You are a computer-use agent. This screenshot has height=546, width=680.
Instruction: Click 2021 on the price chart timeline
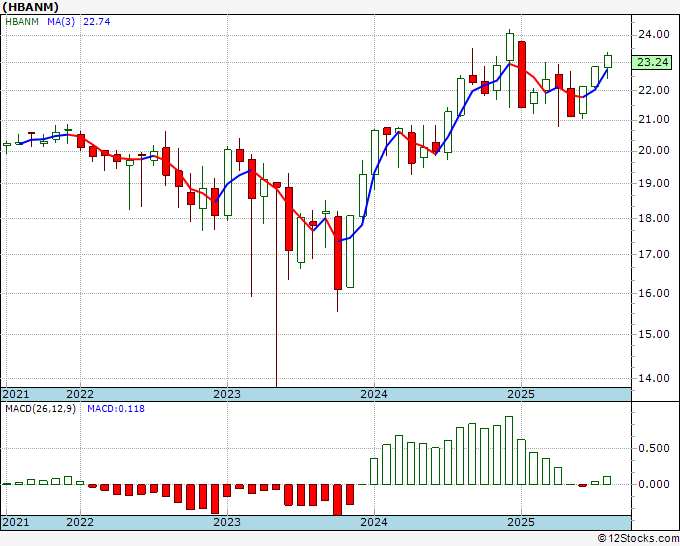16,394
